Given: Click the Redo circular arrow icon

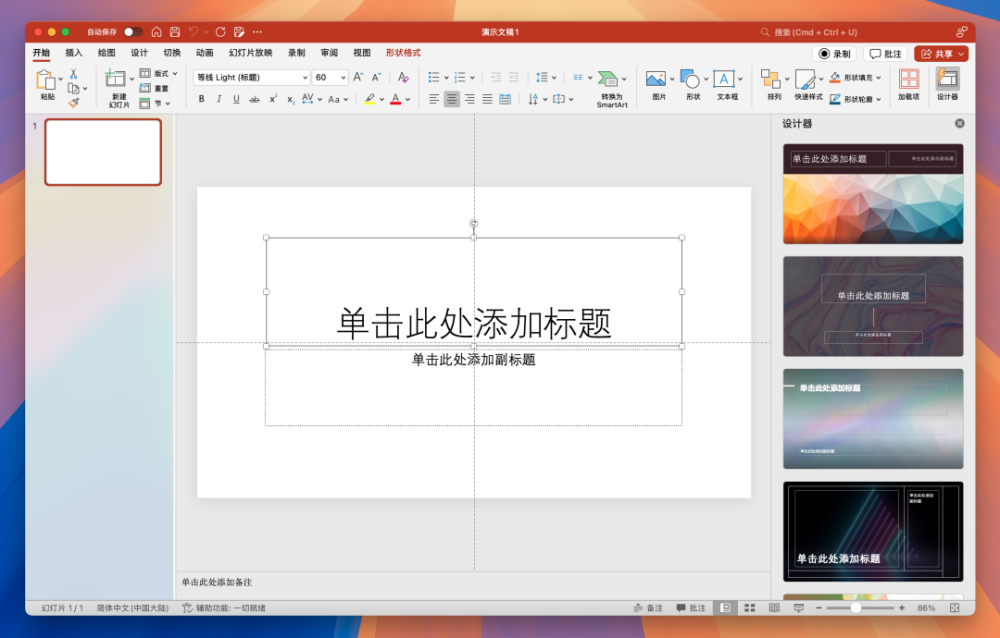Looking at the screenshot, I should (x=220, y=32).
